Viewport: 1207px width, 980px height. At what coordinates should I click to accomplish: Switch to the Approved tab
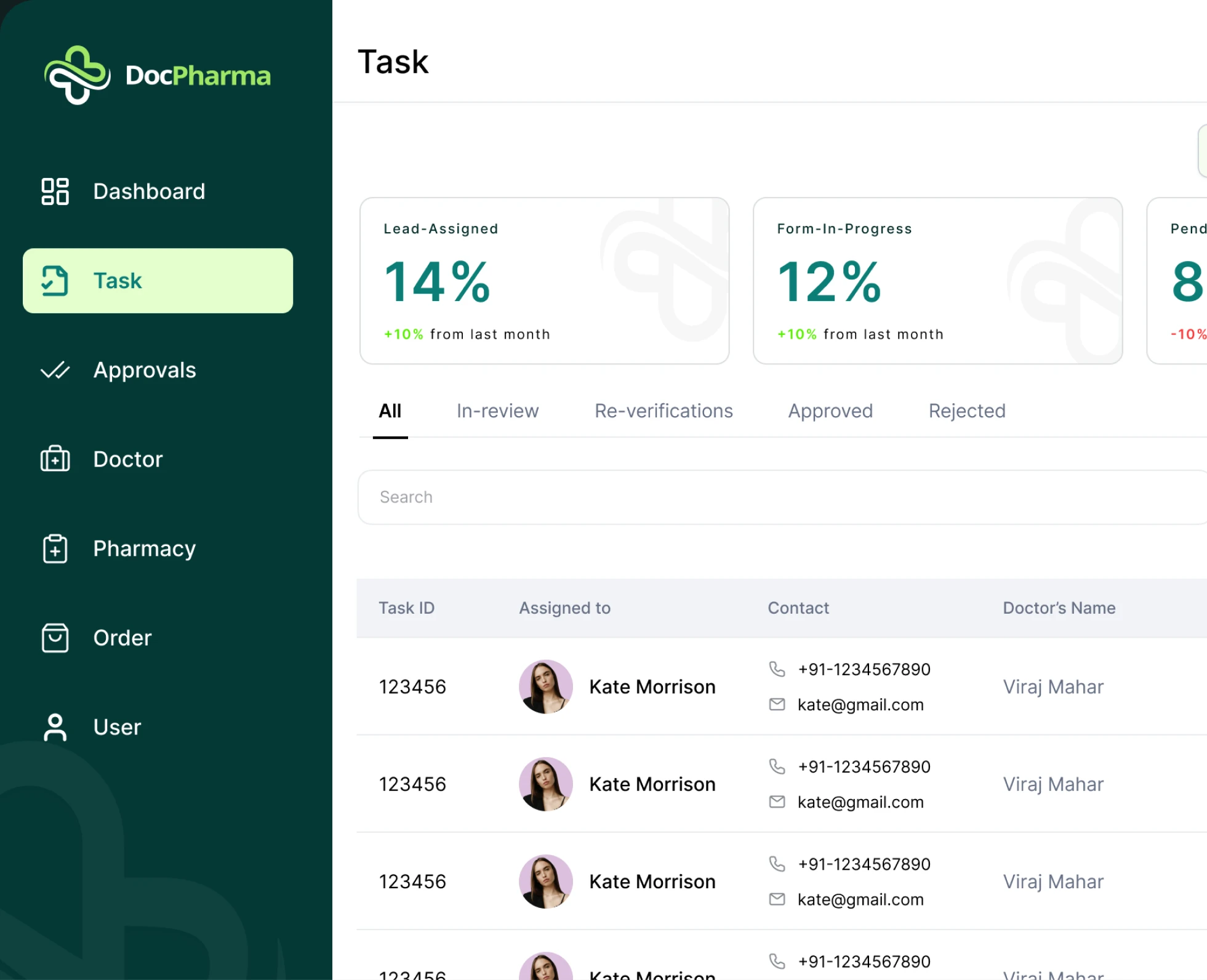point(830,411)
